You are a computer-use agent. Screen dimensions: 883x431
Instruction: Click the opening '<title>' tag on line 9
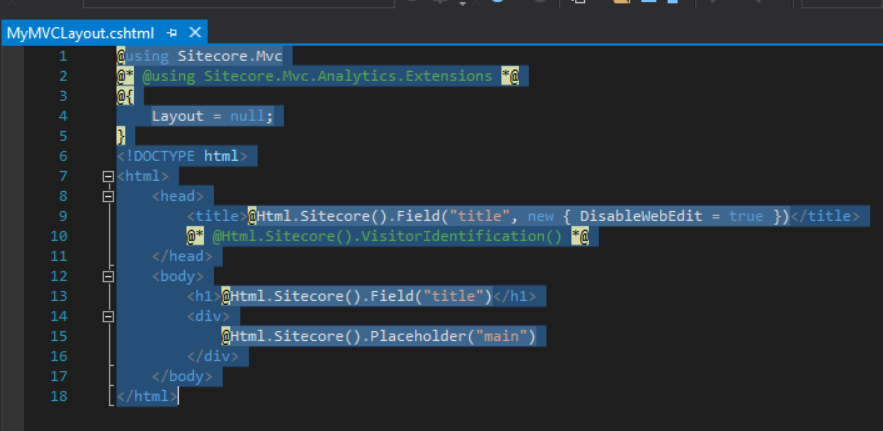(x=217, y=216)
